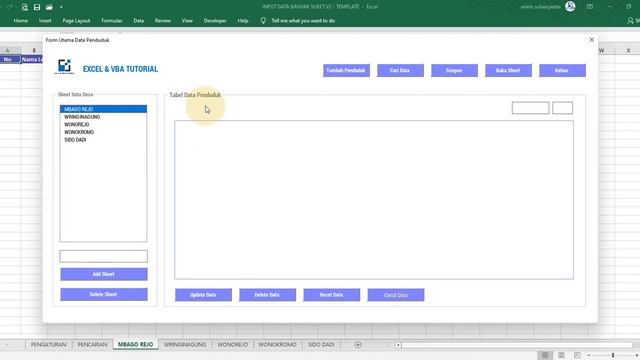The height and width of the screenshot is (360, 640).
Task: Select MBAGO REJO in the sheet list
Action: point(103,109)
